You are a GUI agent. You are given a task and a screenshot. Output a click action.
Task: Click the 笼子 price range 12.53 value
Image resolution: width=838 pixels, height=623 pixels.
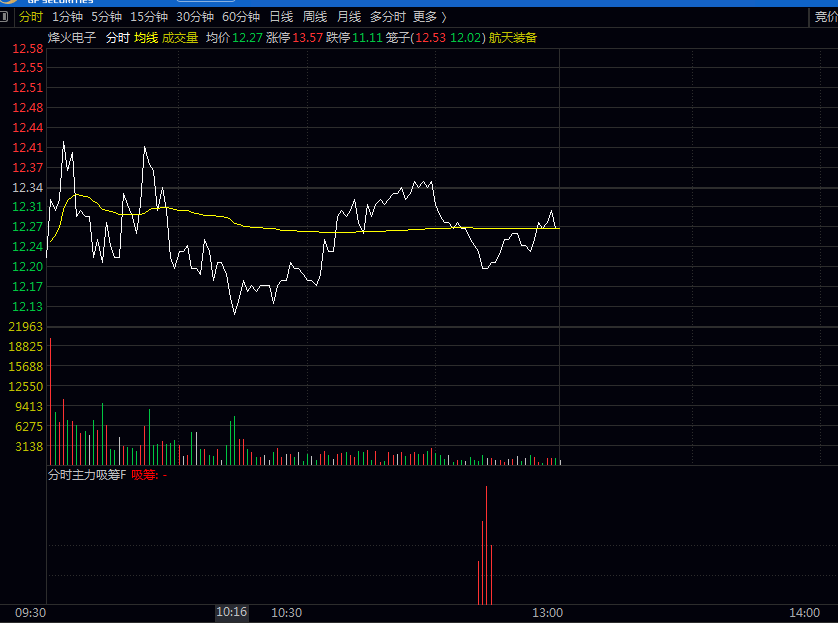click(x=431, y=38)
